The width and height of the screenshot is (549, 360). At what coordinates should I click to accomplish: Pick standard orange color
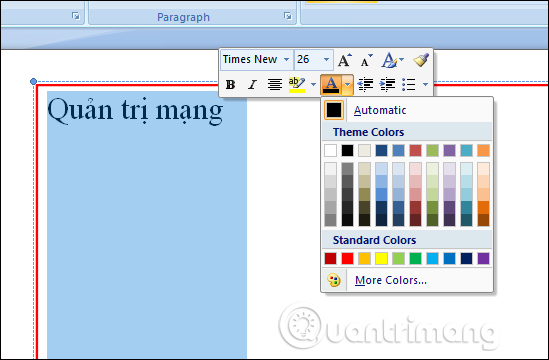coord(364,258)
